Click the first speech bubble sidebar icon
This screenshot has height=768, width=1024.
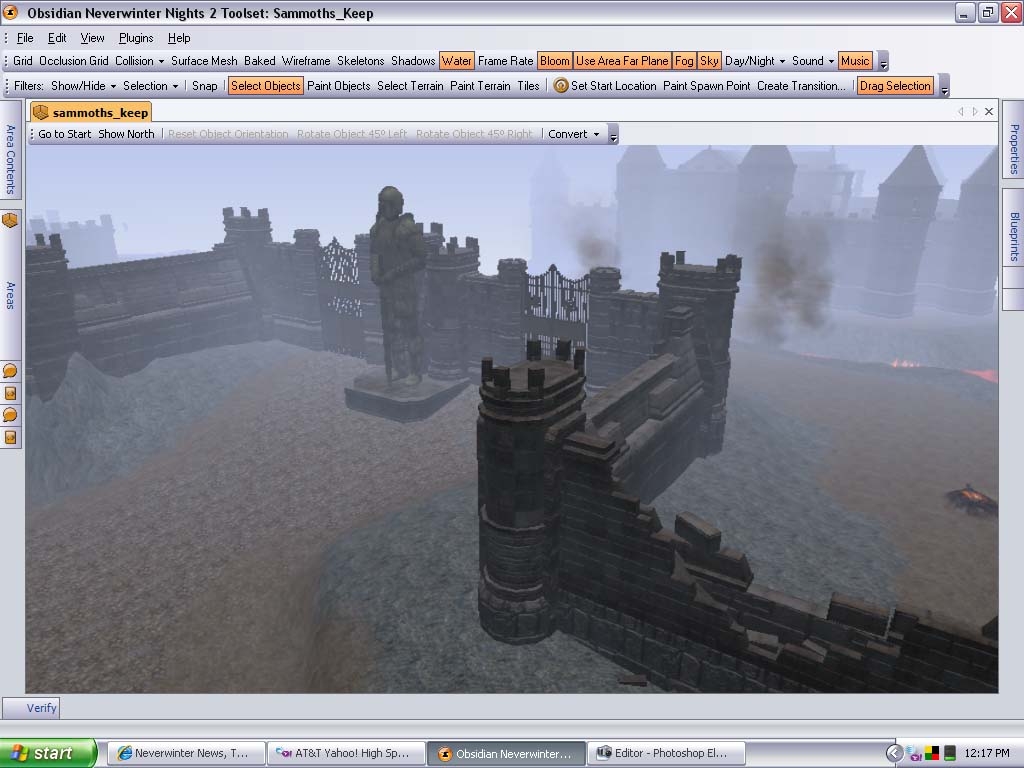coord(10,371)
